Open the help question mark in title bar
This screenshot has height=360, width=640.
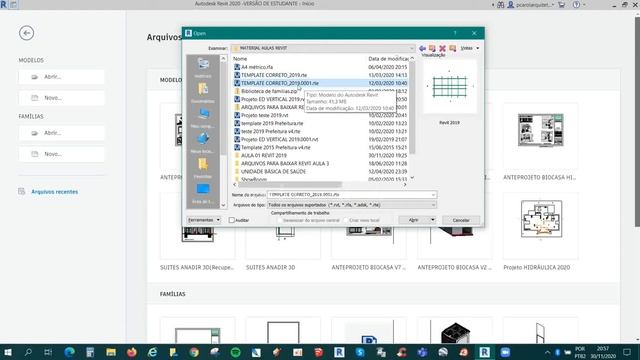click(576, 4)
